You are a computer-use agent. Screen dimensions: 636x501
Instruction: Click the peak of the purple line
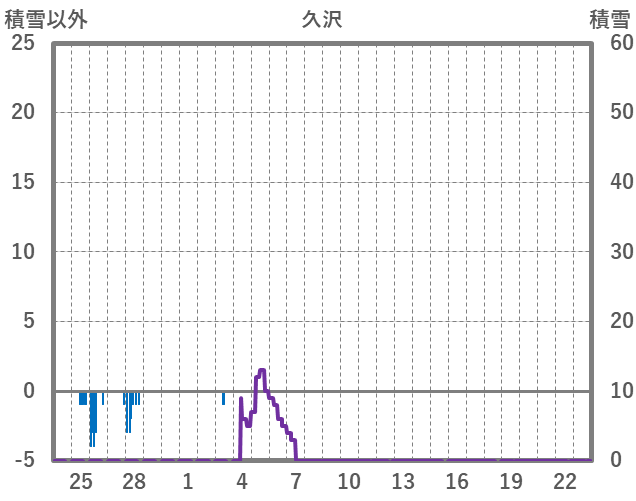pos(261,371)
